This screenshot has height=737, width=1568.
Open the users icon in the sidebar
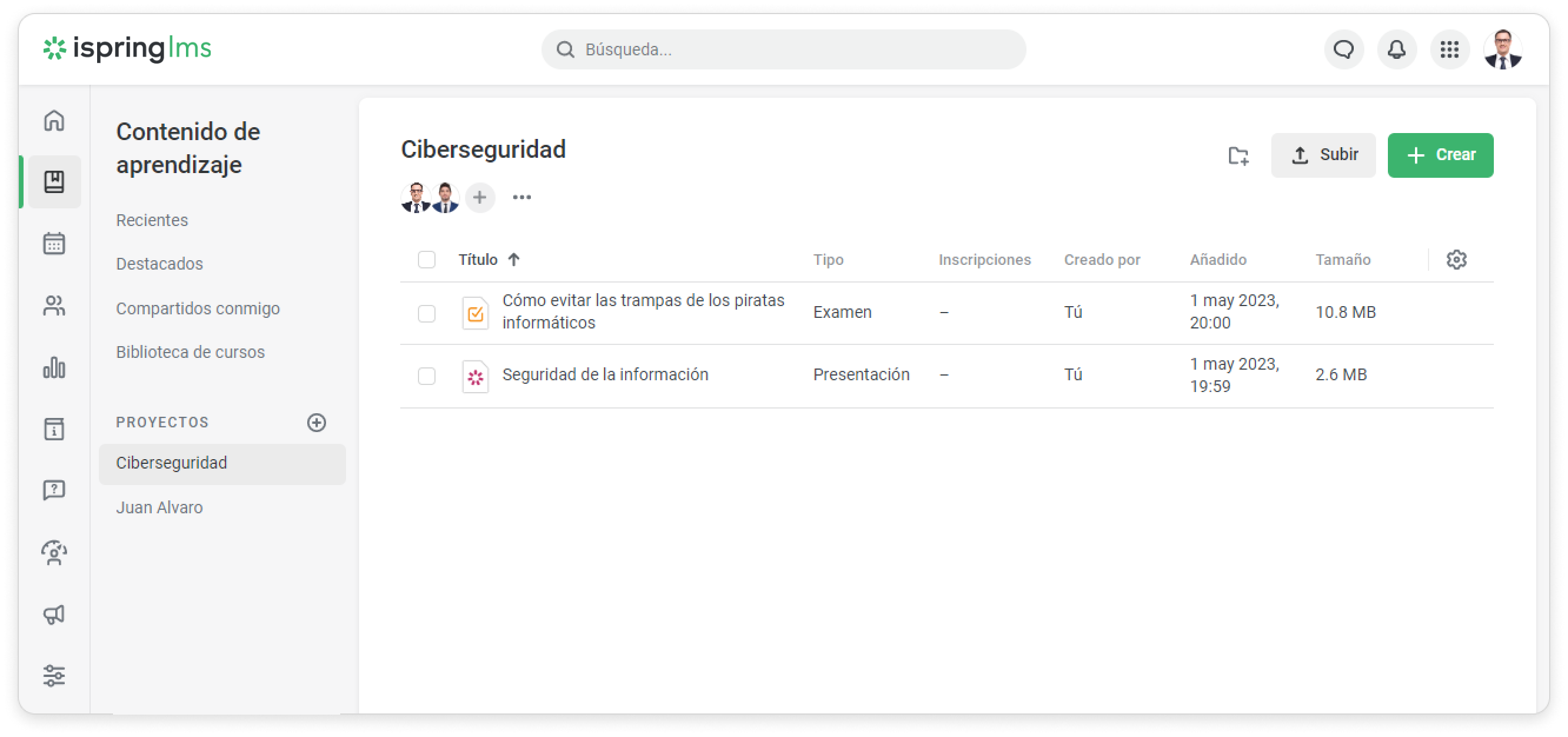tap(54, 306)
